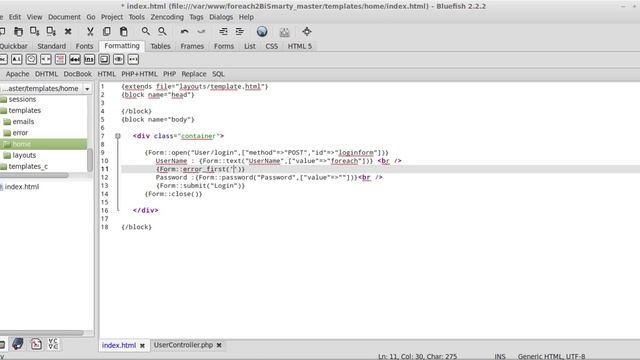
Task: Click the A.I acronym formatting icon
Action: 16,60
